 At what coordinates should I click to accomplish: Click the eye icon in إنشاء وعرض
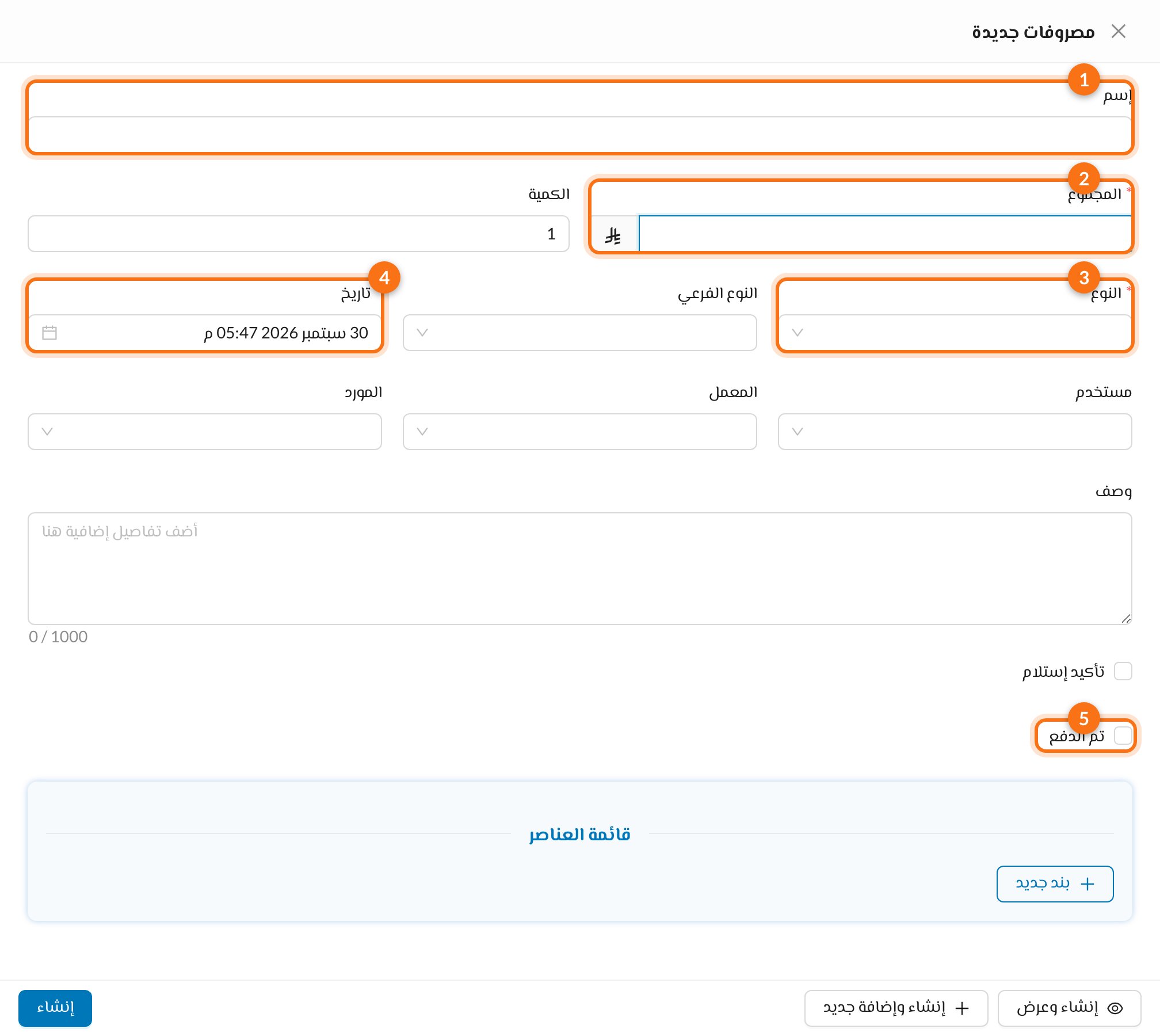point(1116,1008)
